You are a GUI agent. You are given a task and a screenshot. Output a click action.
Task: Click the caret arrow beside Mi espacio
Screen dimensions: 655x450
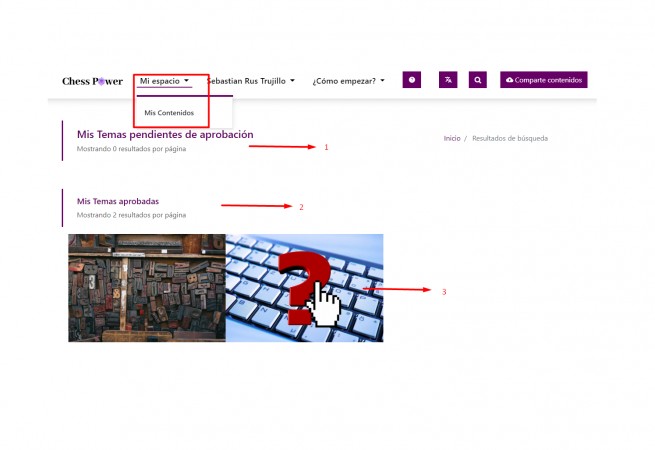(x=187, y=80)
